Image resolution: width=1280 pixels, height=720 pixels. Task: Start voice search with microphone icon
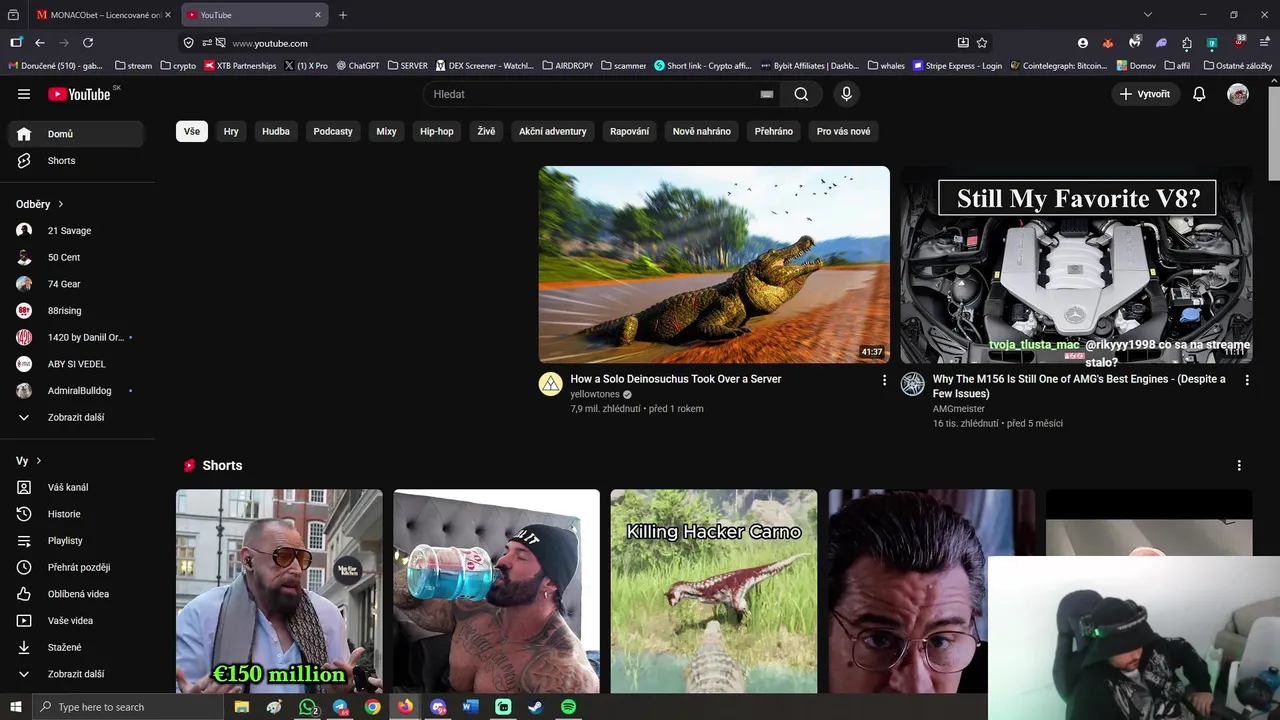coord(846,94)
